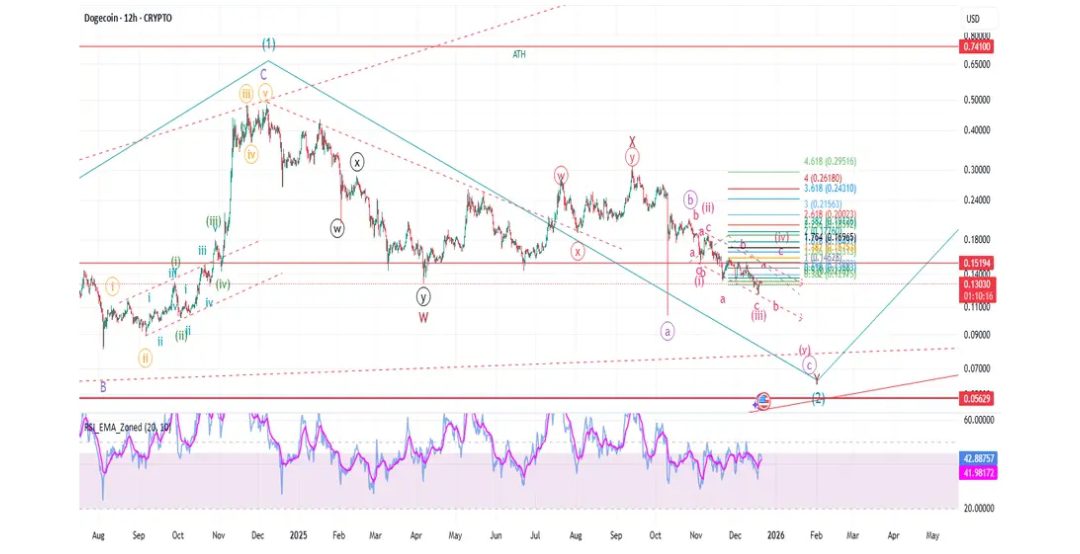The image size is (1080, 554).
Task: Open the RSI_EMA_Zoned indicator legend
Action: (x=128, y=426)
